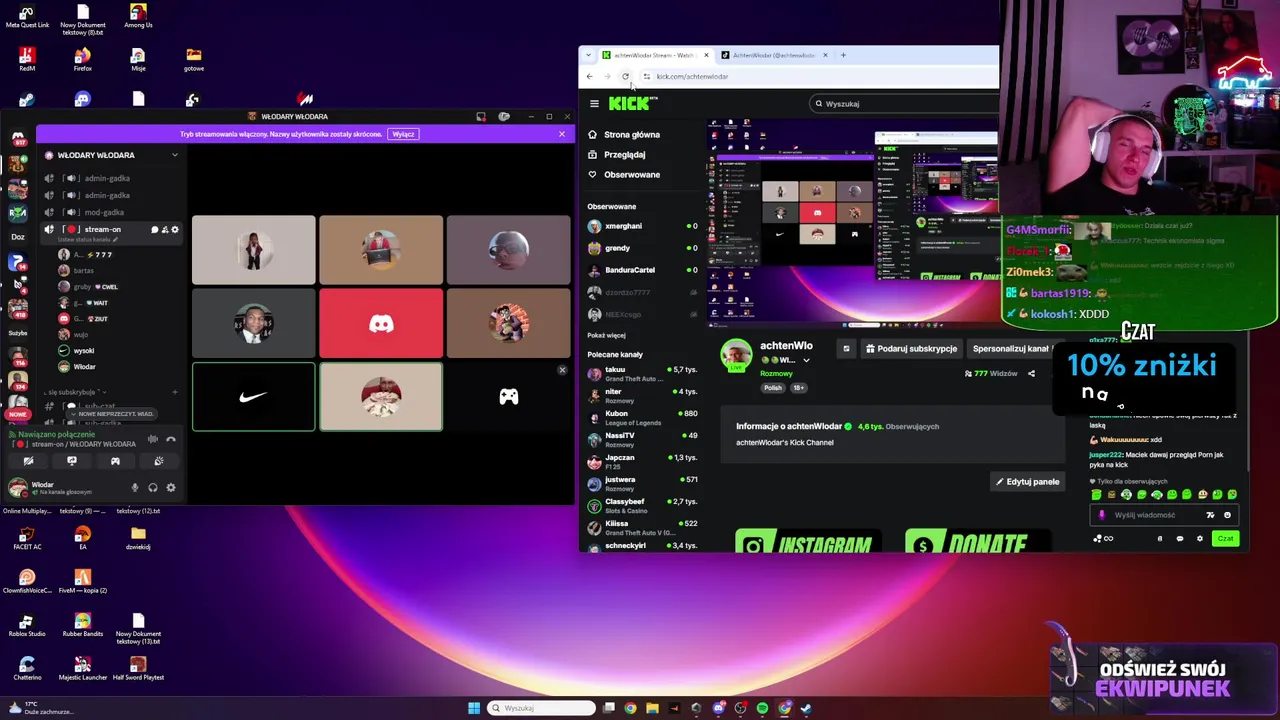This screenshot has height=720, width=1280.
Task: Go back in the browser
Action: pos(589,76)
